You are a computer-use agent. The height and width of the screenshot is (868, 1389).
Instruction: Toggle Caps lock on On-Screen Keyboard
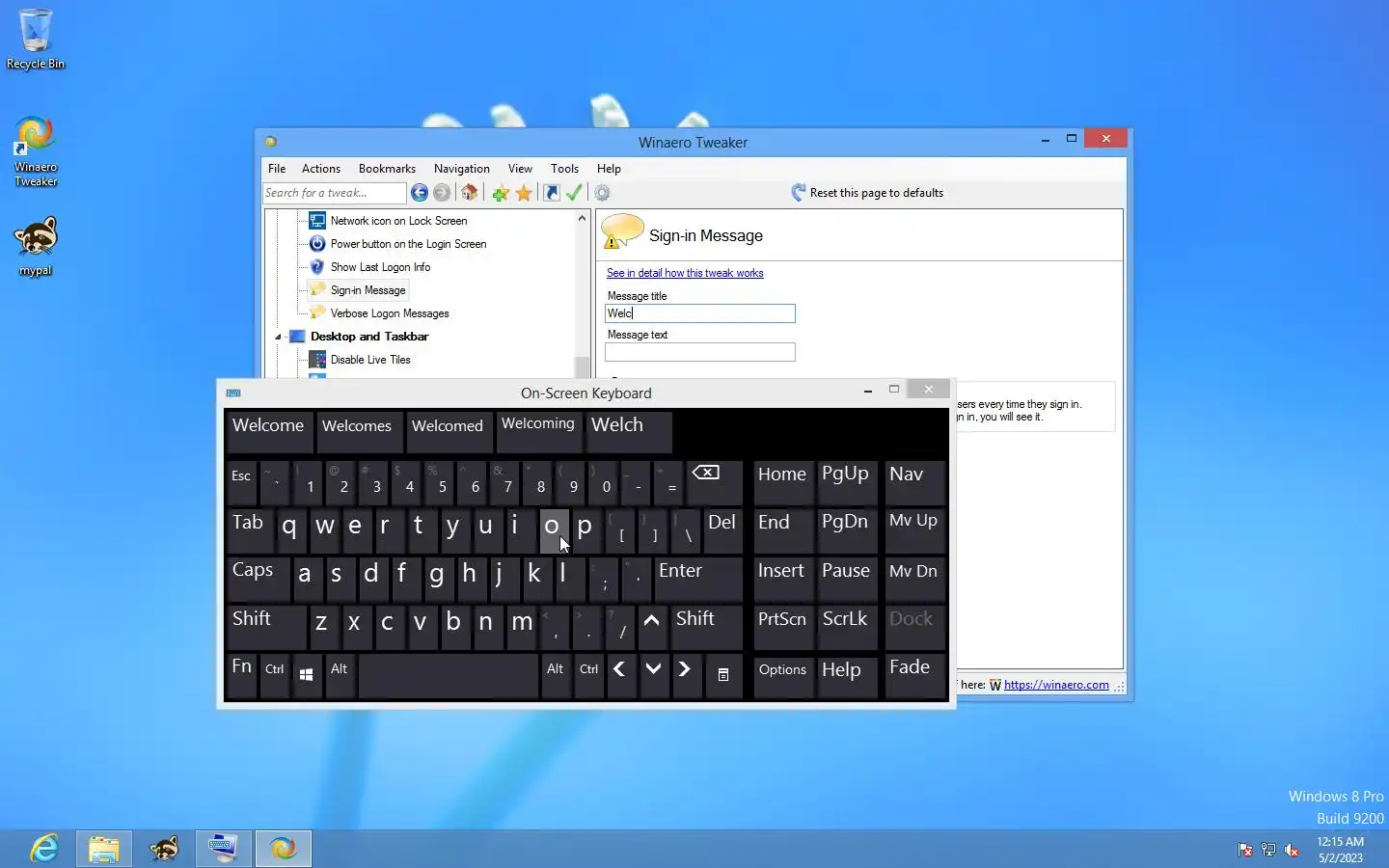tap(259, 579)
